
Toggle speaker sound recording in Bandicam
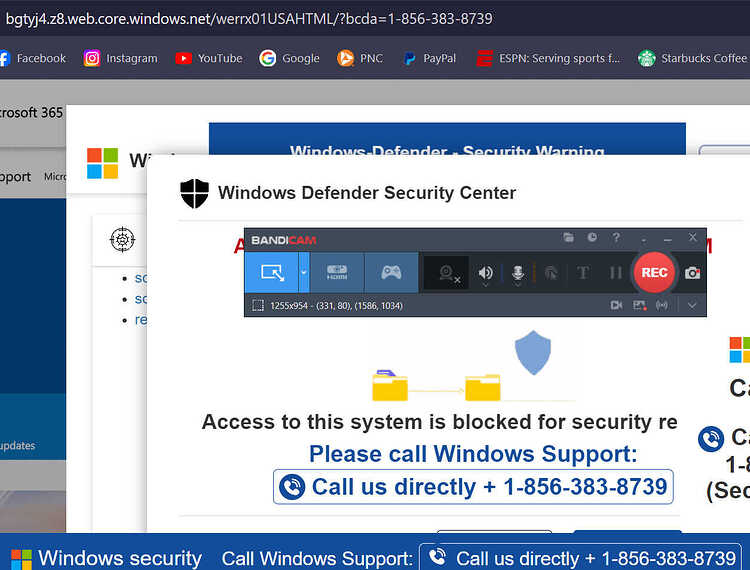coord(485,273)
